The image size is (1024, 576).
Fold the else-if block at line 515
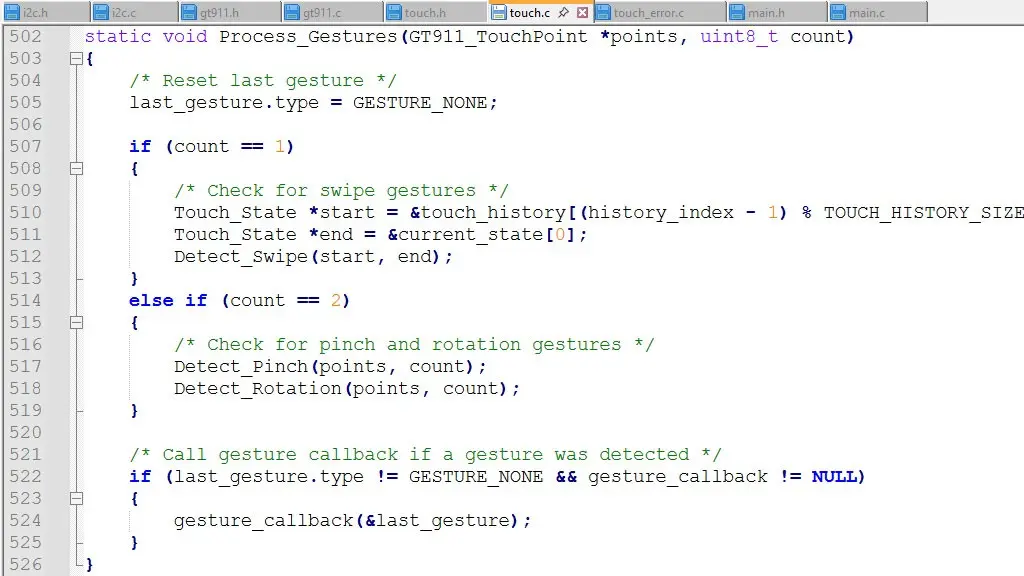pos(76,323)
